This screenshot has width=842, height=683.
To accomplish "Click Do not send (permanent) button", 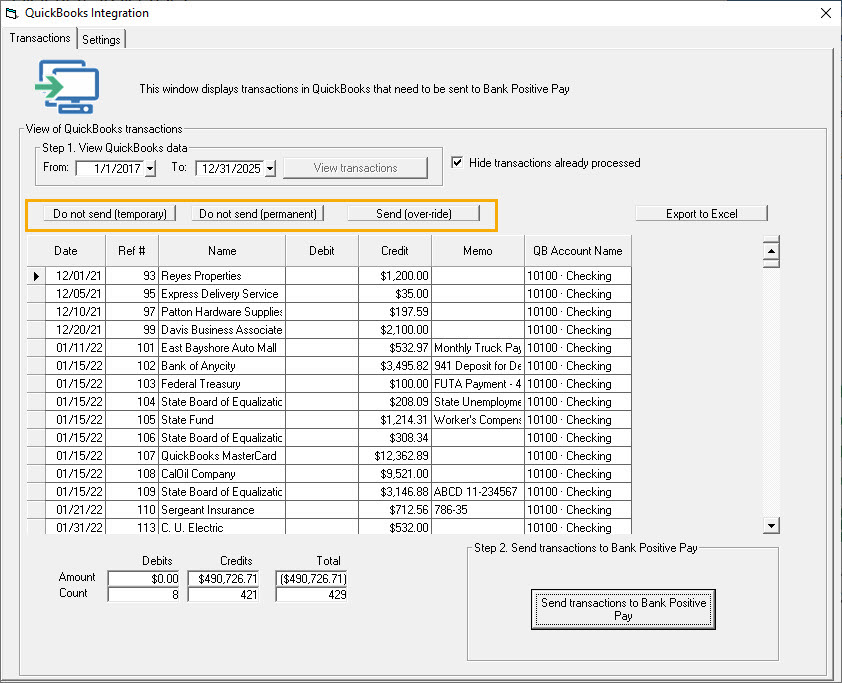I will point(258,214).
